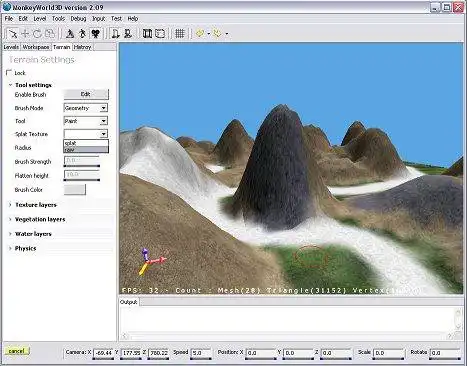Select the rotate tool
The height and width of the screenshot is (366, 467).
[x=37, y=33]
